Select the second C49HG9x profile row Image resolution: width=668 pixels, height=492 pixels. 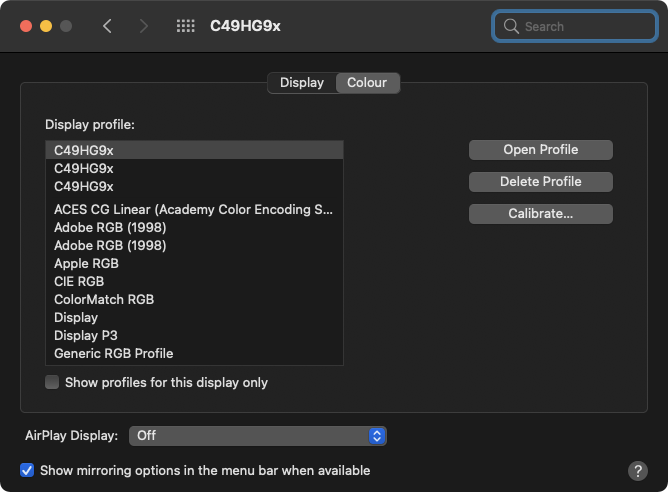coord(194,169)
